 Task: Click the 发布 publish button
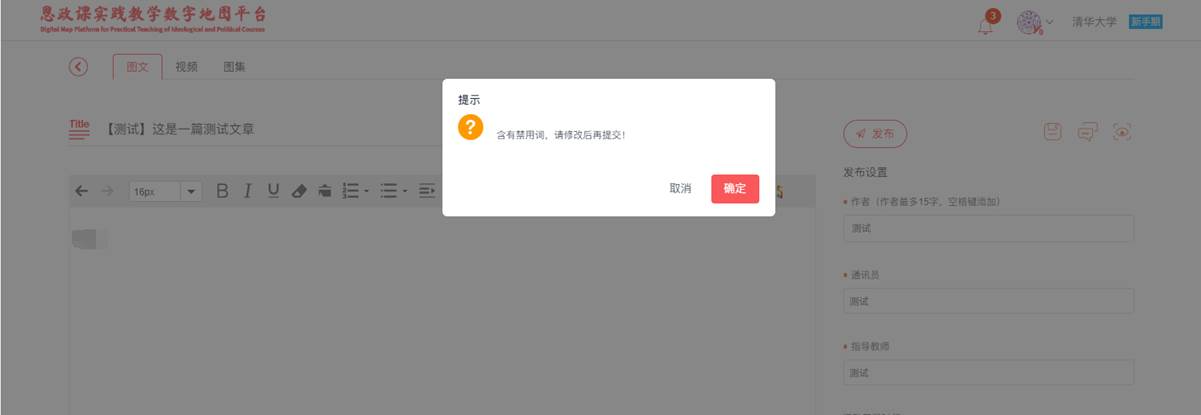click(x=875, y=133)
